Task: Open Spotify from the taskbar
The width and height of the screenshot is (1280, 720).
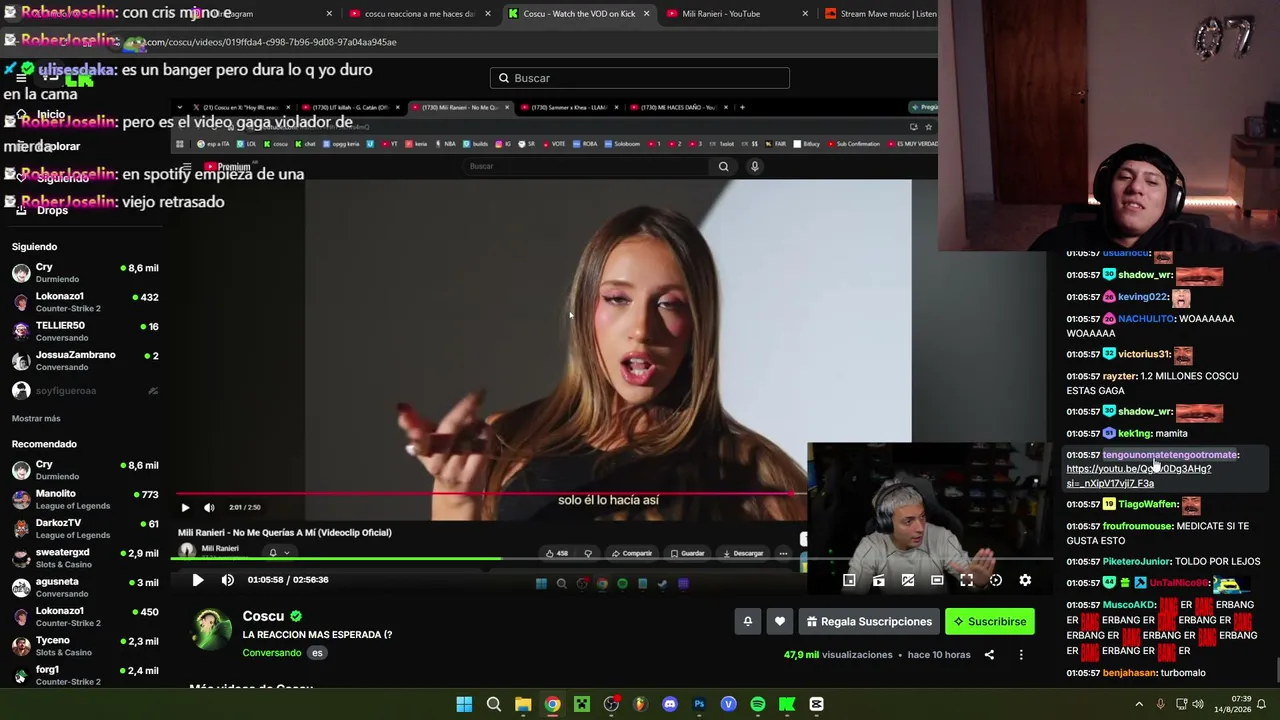Action: point(758,705)
